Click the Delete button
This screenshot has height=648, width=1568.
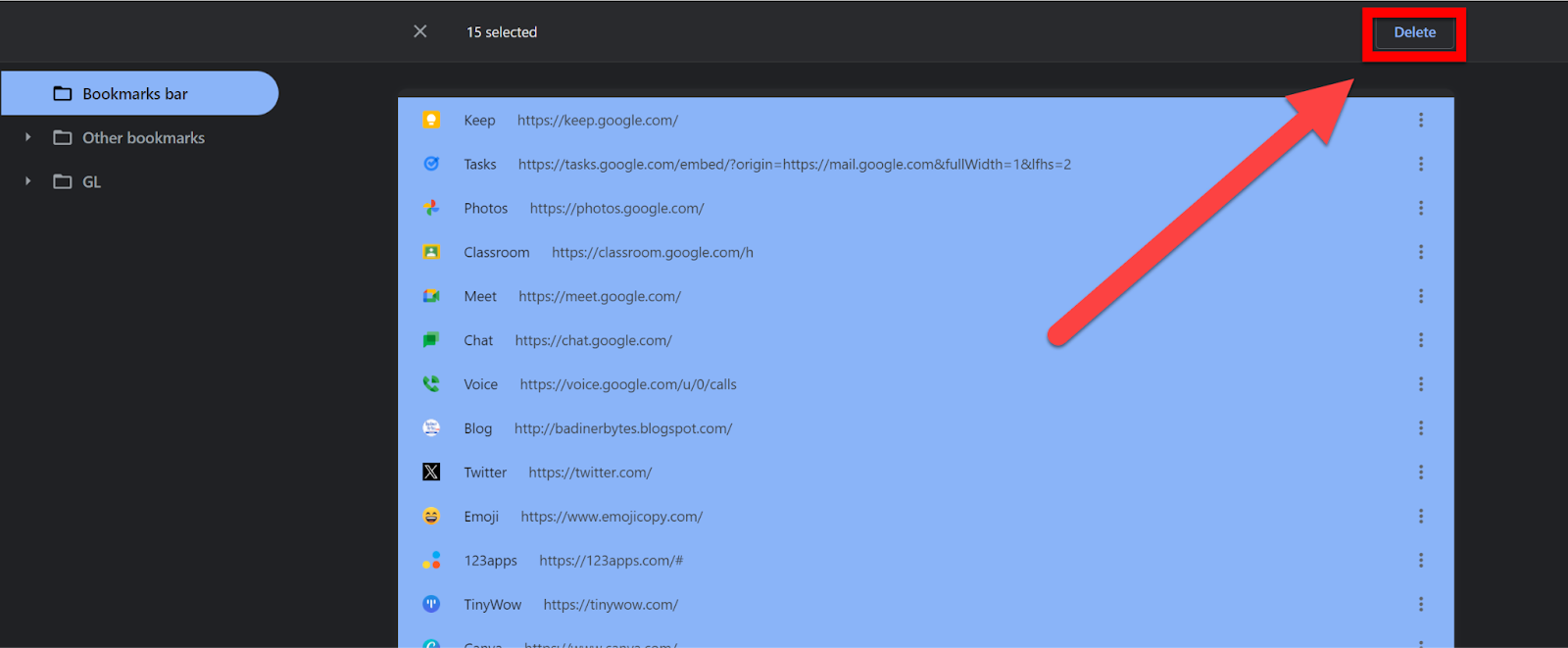pyautogui.click(x=1414, y=32)
